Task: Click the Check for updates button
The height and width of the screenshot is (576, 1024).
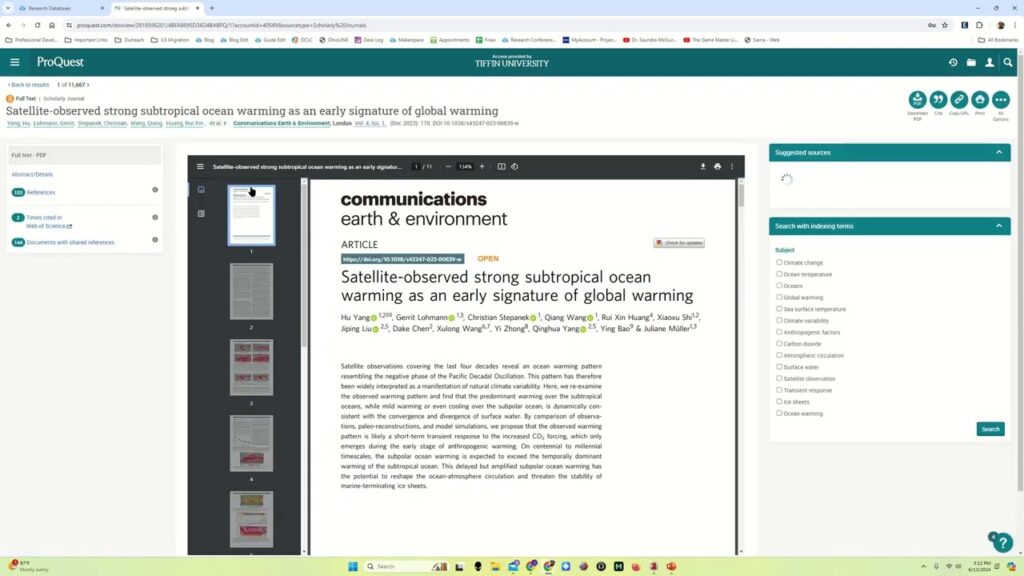Action: click(679, 243)
